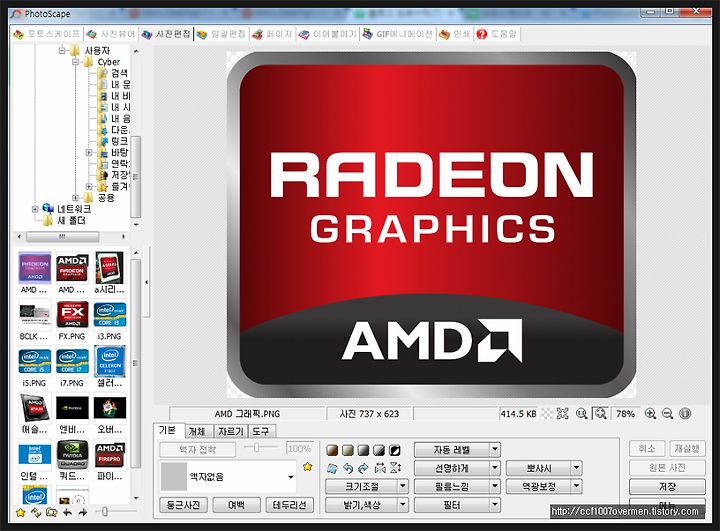
Task: Adjust the thumbnail size slider
Action: 105,511
